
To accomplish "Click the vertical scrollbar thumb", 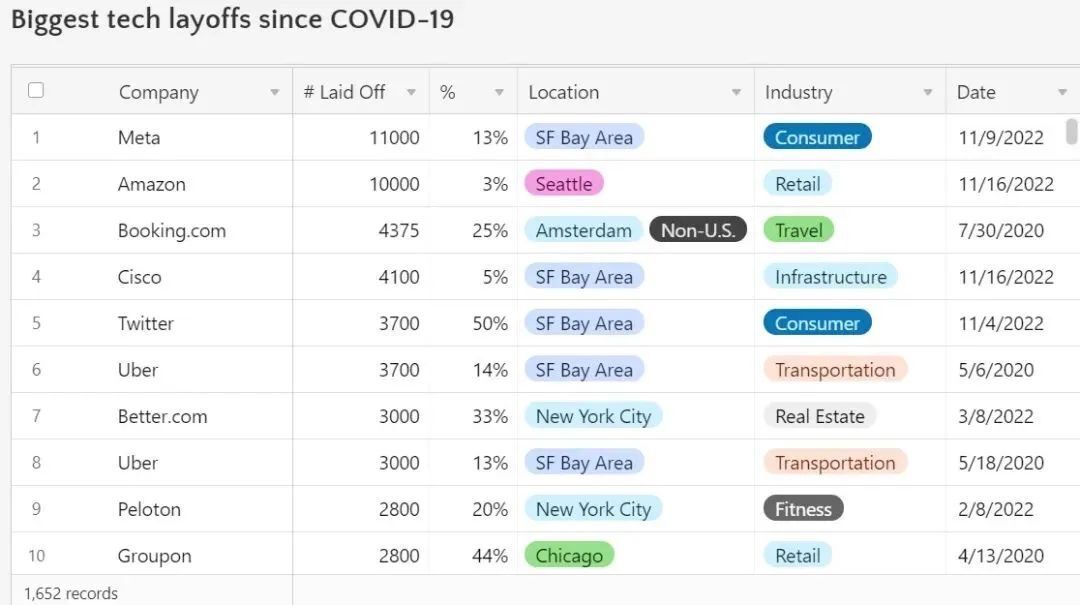I will [1071, 132].
